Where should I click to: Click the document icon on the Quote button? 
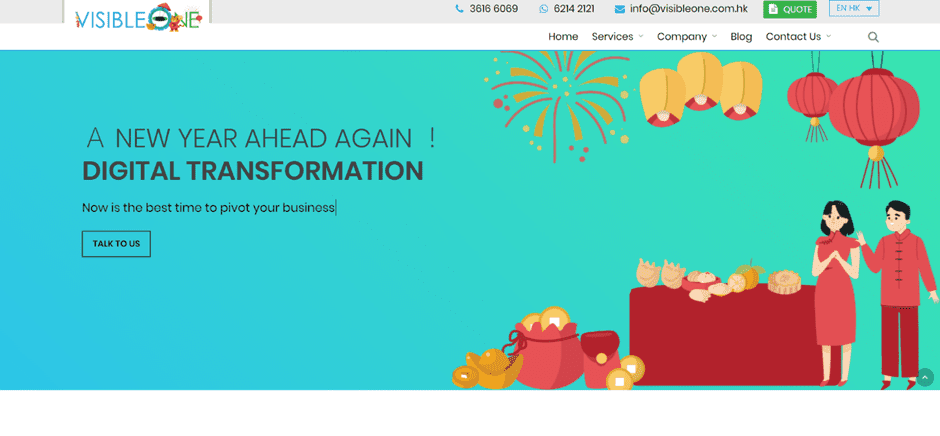pyautogui.click(x=773, y=9)
